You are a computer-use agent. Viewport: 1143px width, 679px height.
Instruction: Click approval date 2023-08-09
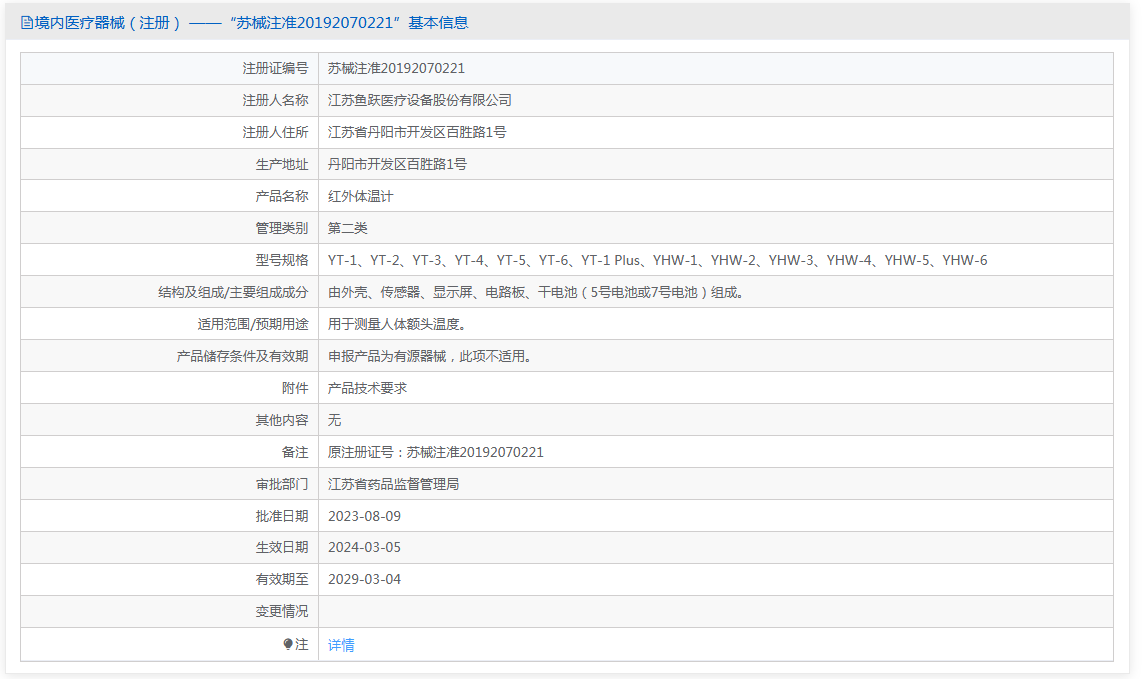[364, 516]
